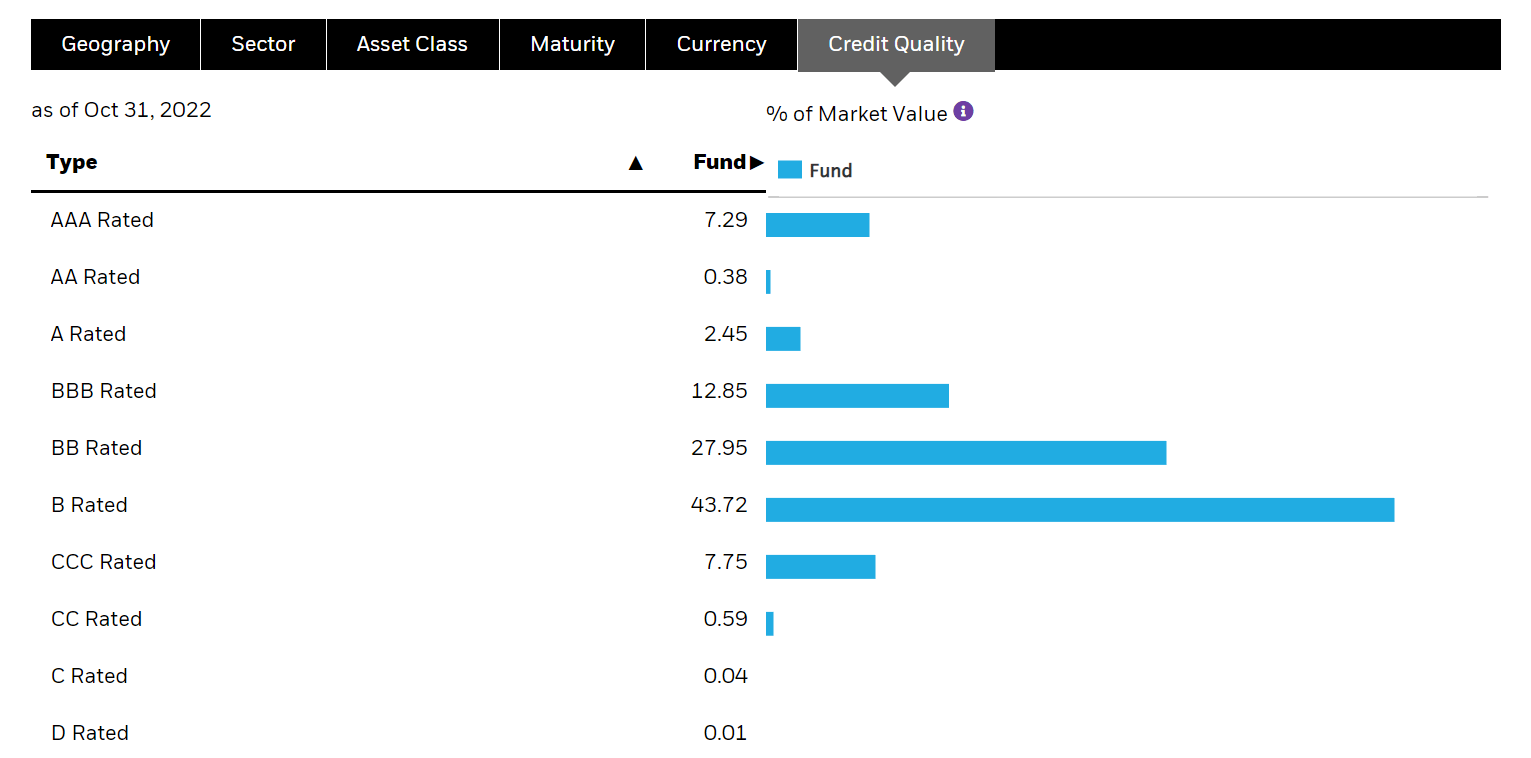Show the Maturity breakdown tab
Screen dimensions: 1531x758
coord(572,45)
